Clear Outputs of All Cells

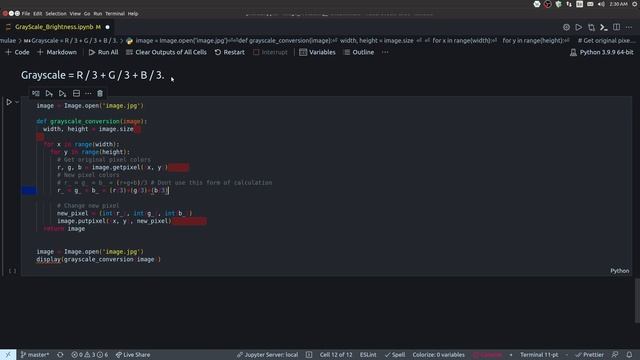point(166,52)
